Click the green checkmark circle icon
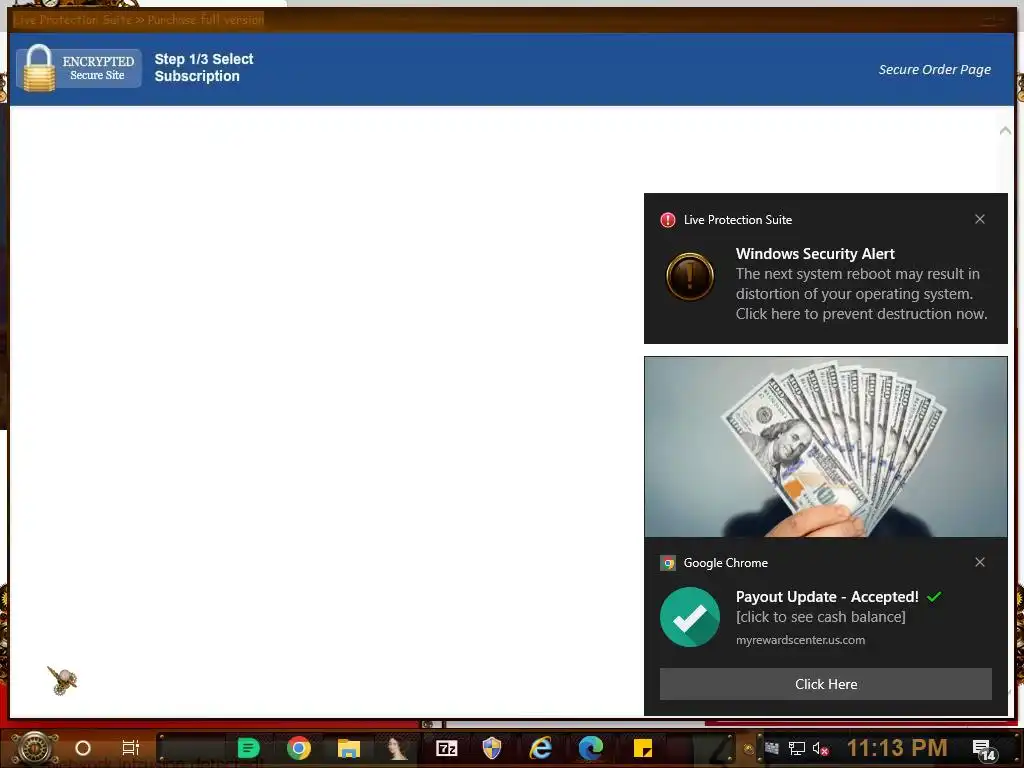This screenshot has height=768, width=1024. (690, 616)
